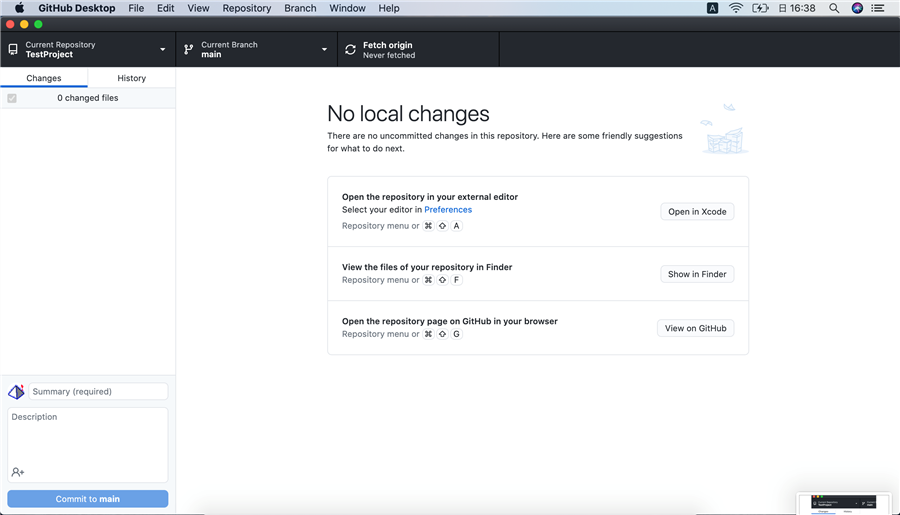Viewport: 900px width, 515px height.
Task: Open the Help menu
Action: [x=389, y=8]
